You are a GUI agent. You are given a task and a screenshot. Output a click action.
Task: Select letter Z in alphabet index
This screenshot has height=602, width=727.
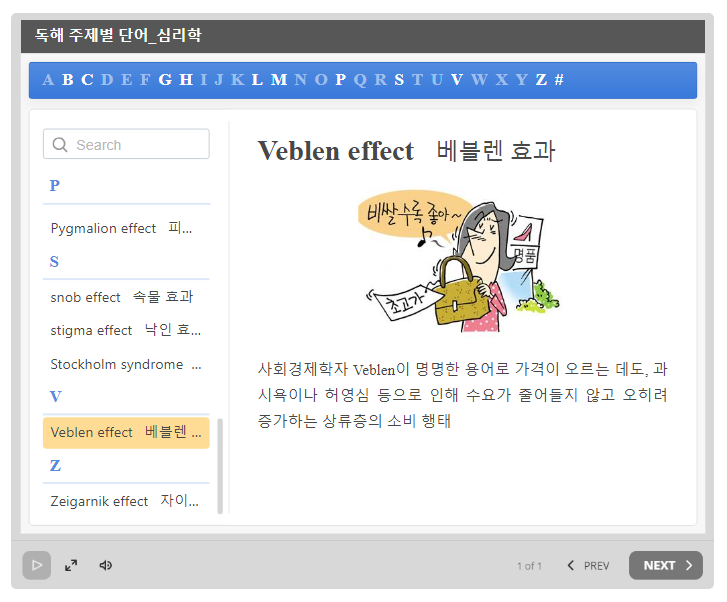(541, 80)
